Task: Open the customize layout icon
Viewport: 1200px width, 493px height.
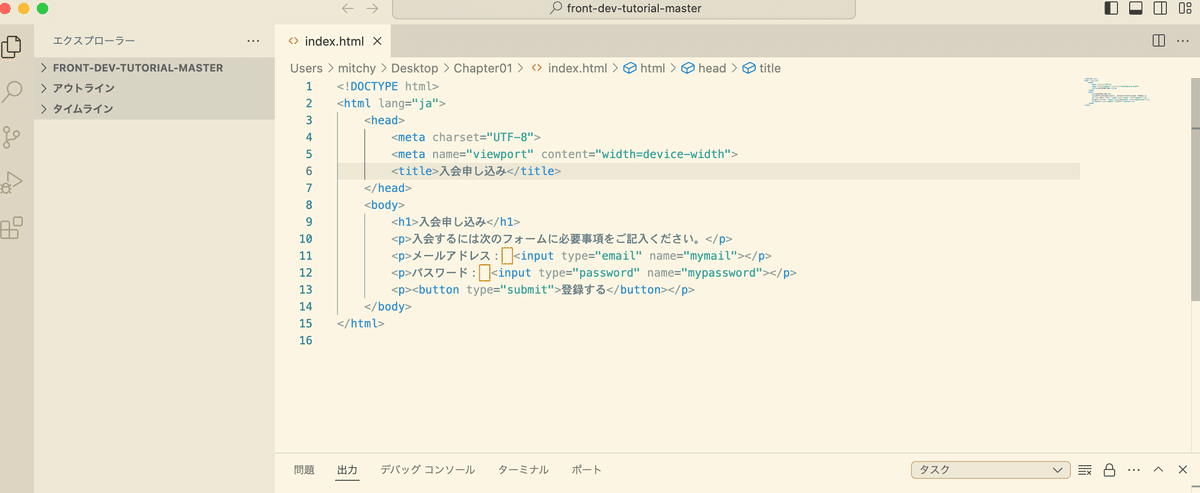Action: [1185, 8]
